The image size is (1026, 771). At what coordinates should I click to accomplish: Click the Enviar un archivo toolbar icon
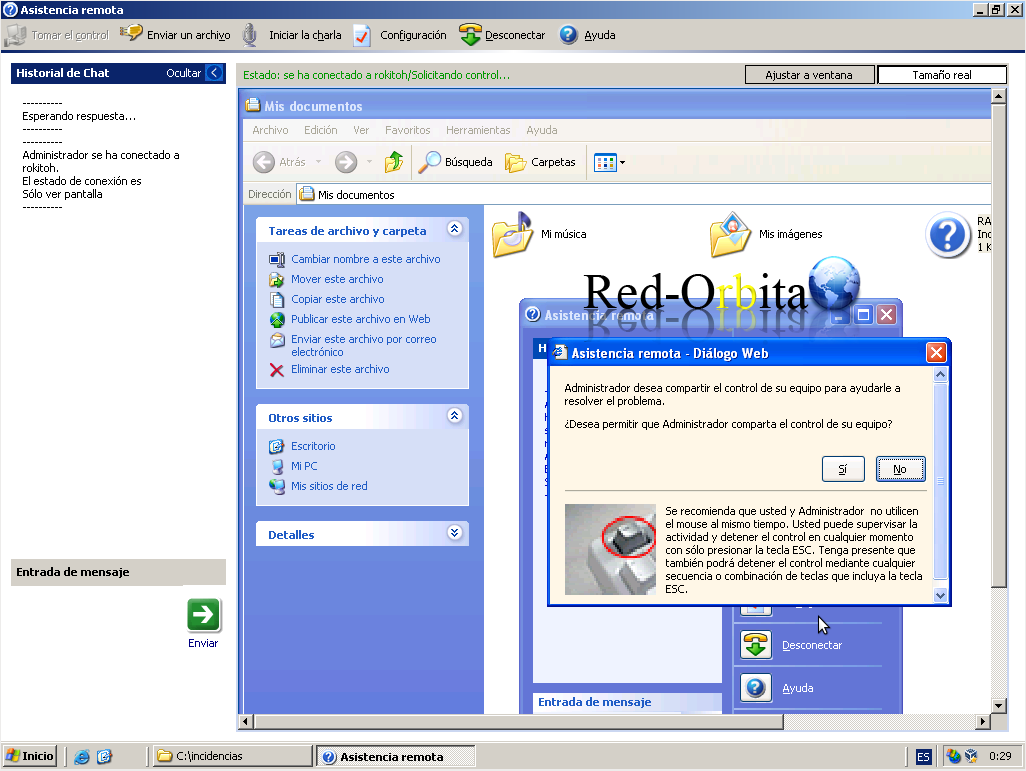pyautogui.click(x=131, y=34)
